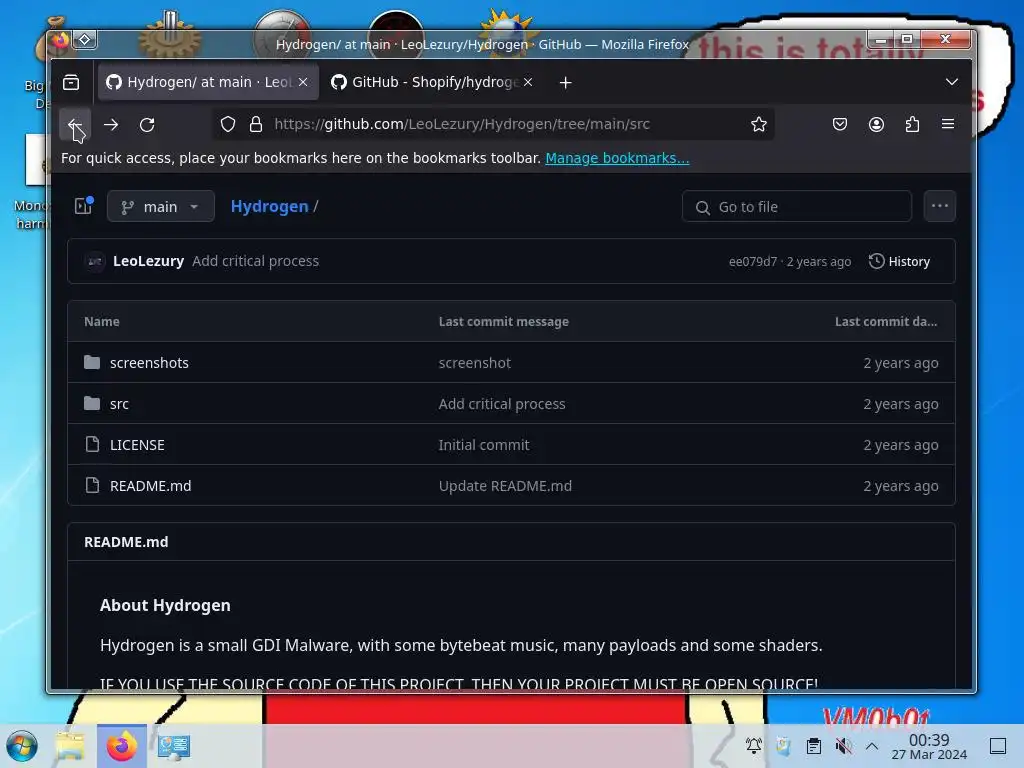Open the clipboard tray icon
Image resolution: width=1024 pixels, height=768 pixels.
[x=814, y=746]
